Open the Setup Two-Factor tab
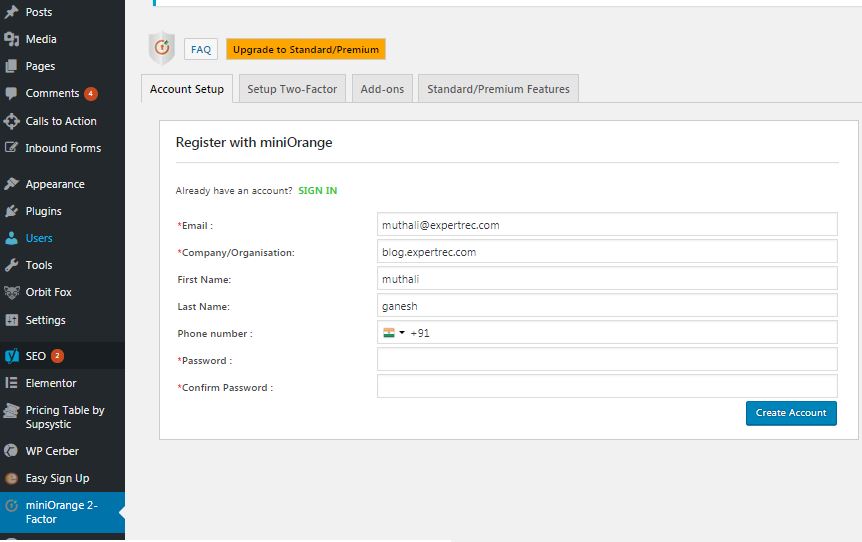This screenshot has width=862, height=542. (292, 89)
